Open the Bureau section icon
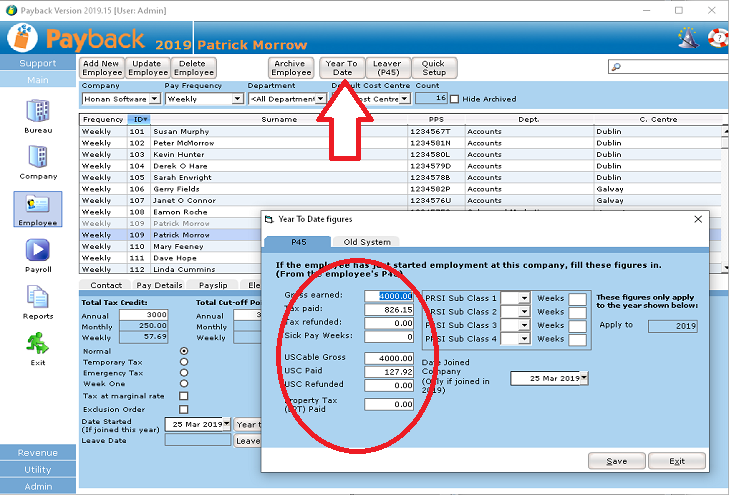729x495 pixels. coord(38,111)
